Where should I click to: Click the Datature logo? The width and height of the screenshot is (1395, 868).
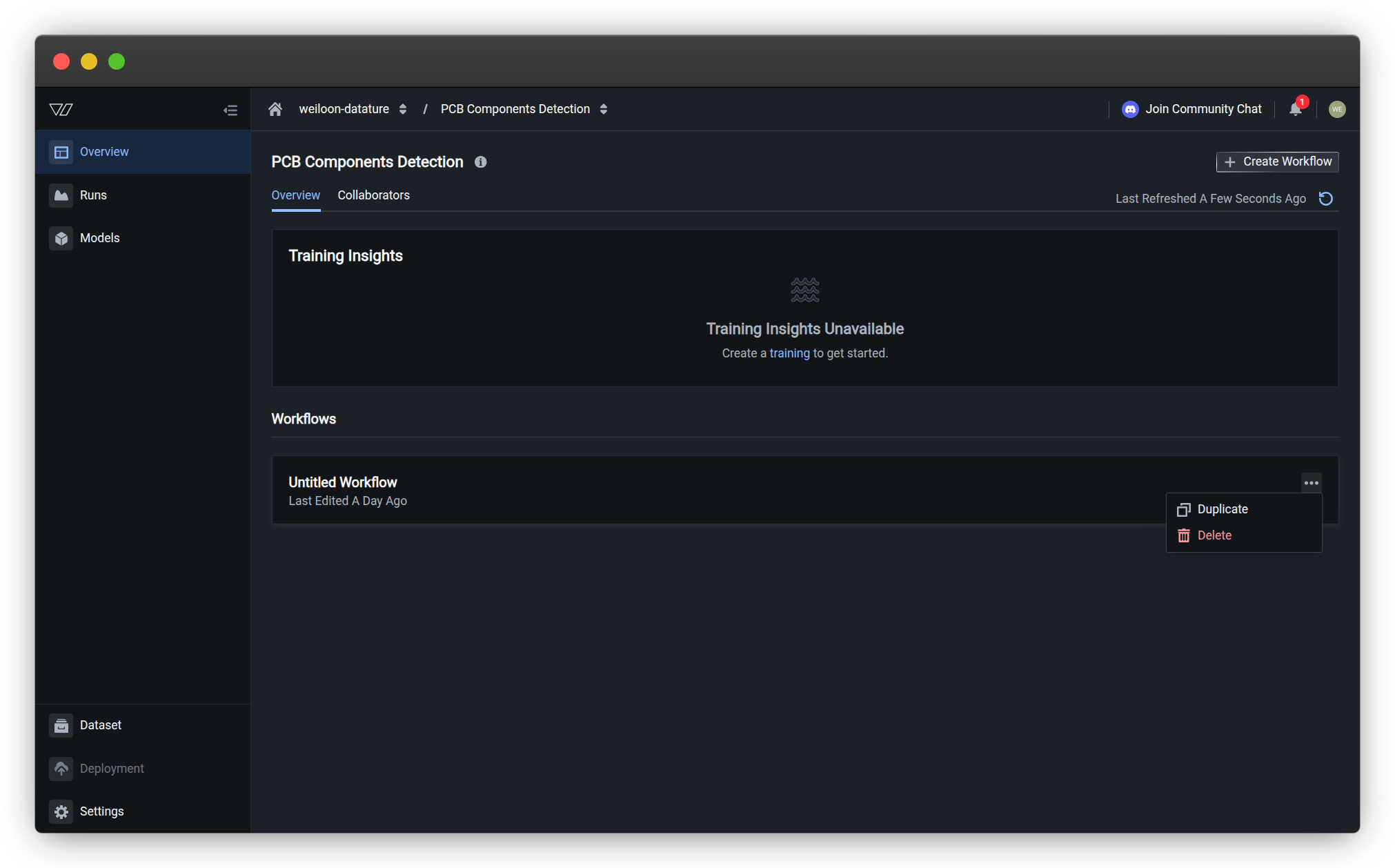[61, 110]
